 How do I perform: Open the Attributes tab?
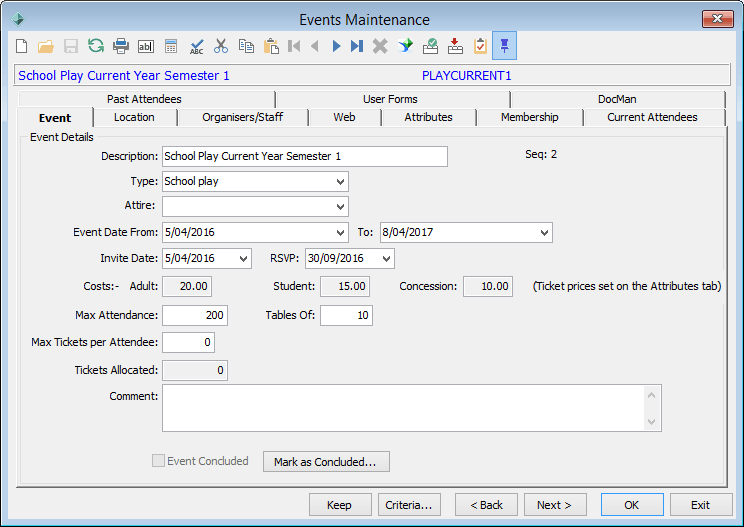tap(428, 117)
